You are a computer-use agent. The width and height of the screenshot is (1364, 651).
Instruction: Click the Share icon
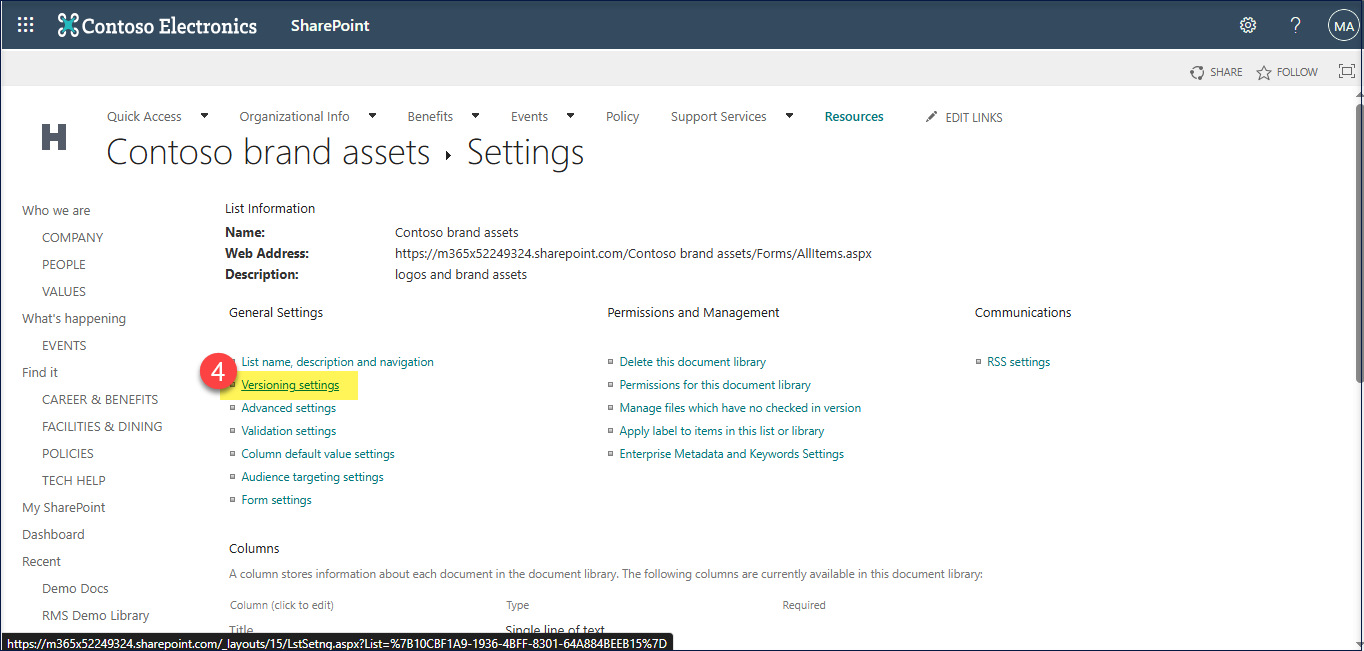[x=1197, y=72]
